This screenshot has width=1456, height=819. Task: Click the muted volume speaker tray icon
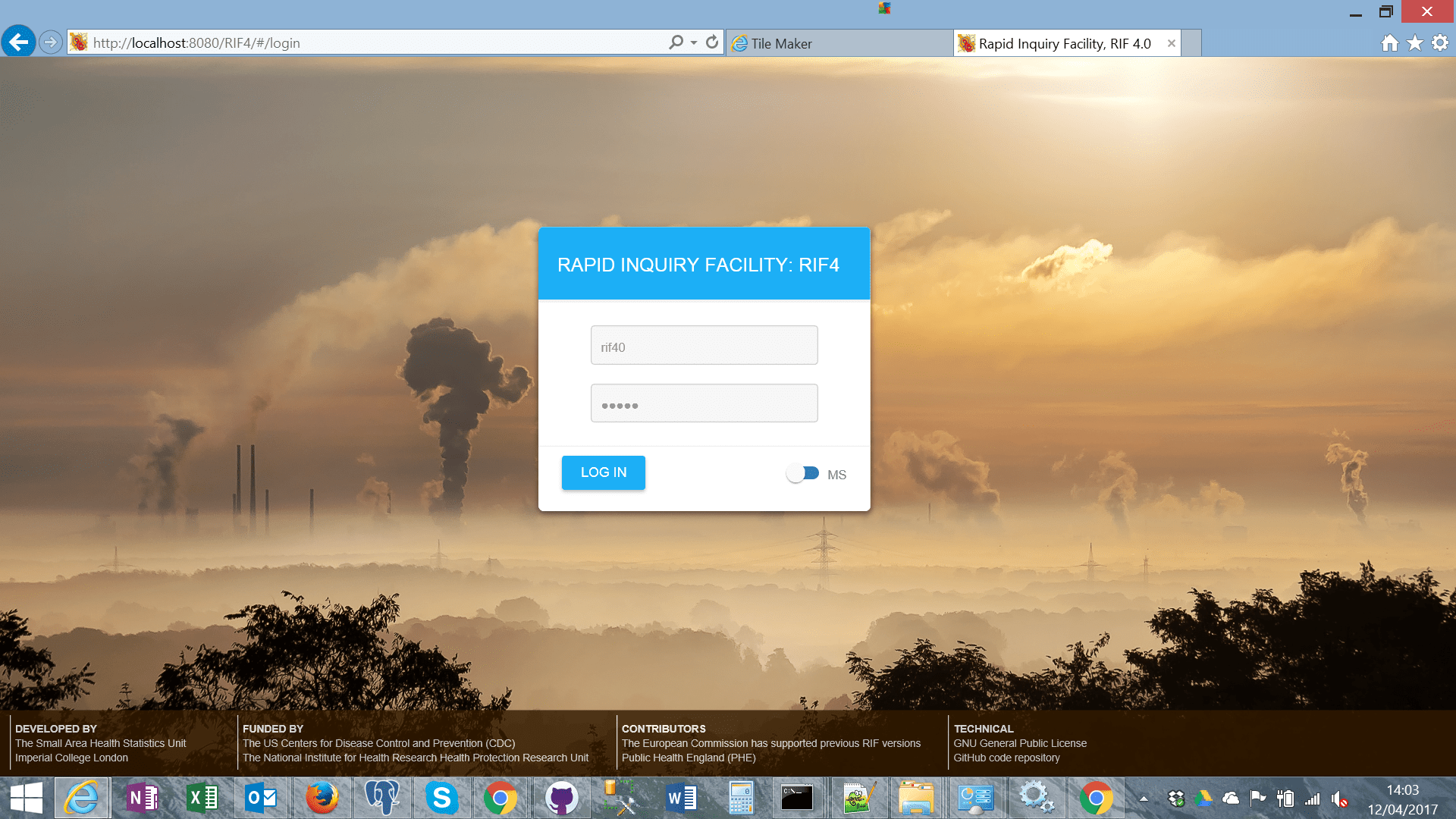[1340, 799]
